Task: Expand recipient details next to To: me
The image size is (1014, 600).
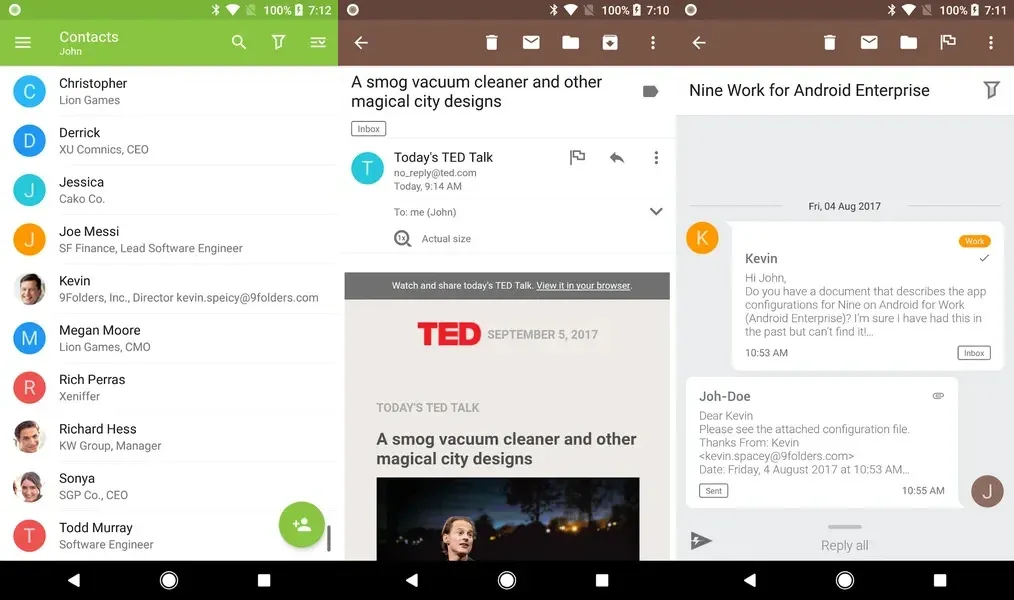Action: [656, 211]
